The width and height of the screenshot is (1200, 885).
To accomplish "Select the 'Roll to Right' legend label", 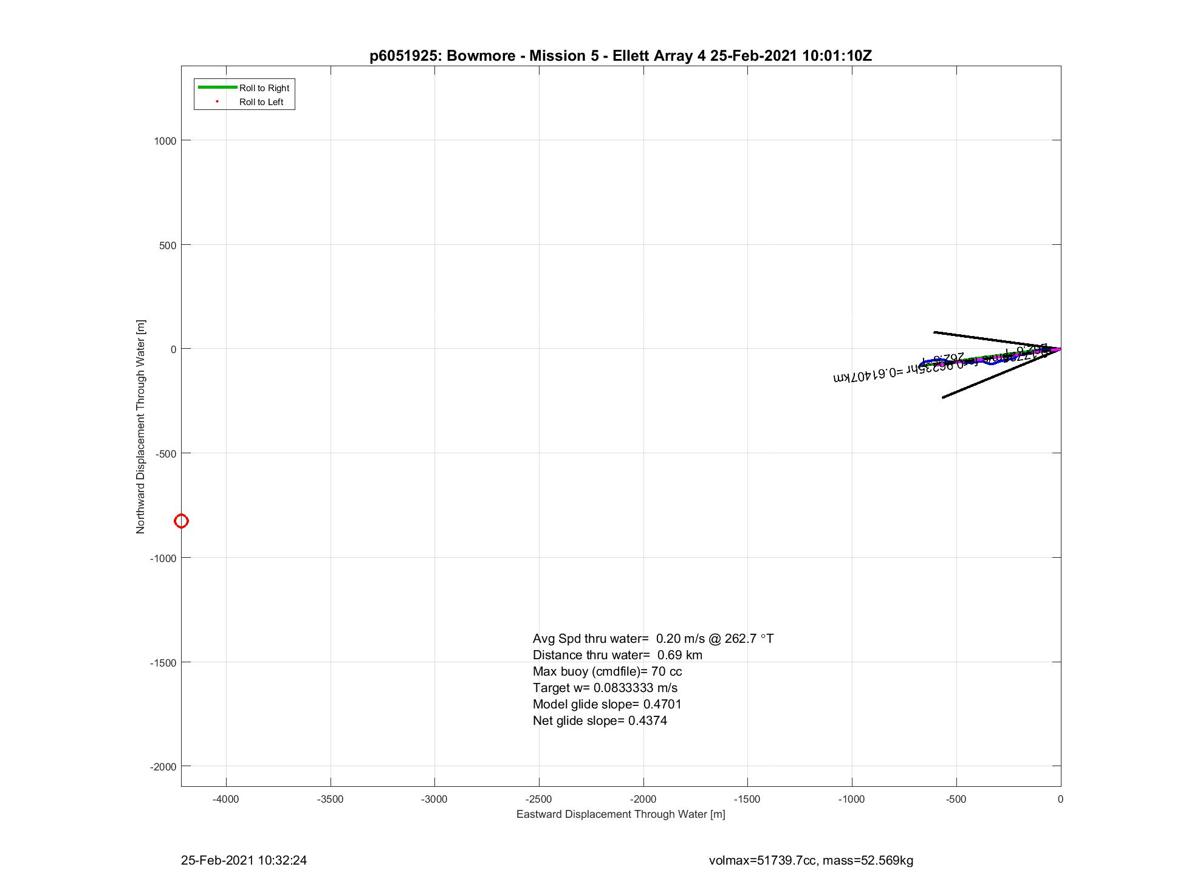I will [x=264, y=88].
